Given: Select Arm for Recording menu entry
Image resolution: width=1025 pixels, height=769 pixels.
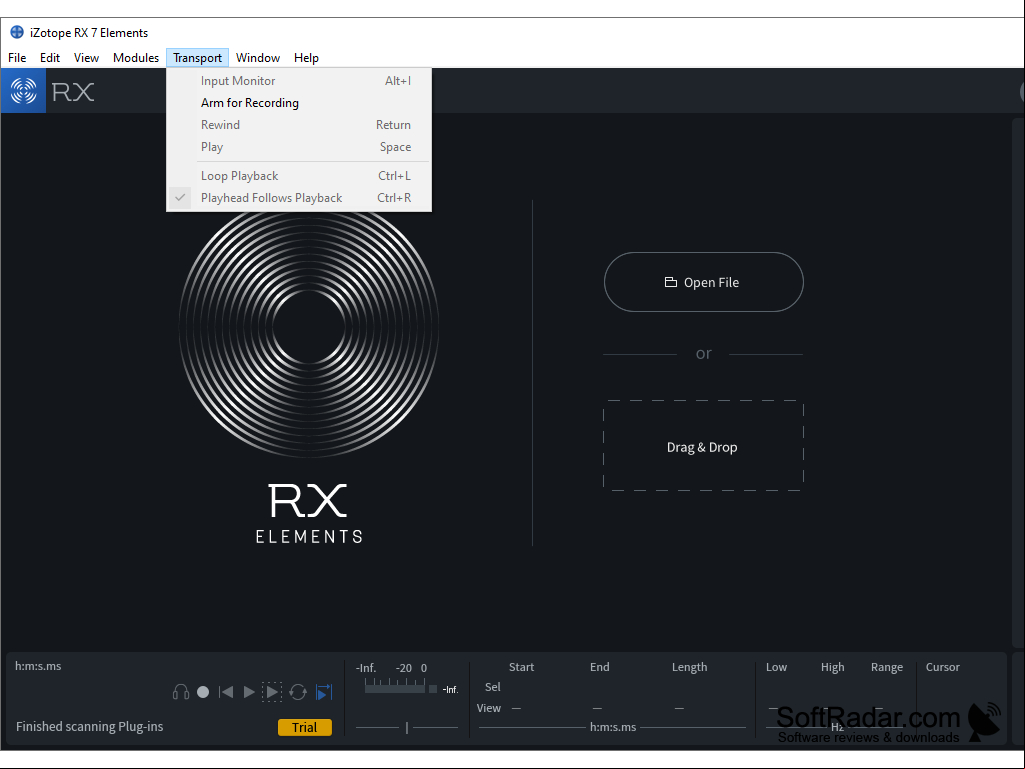Looking at the screenshot, I should [299, 103].
